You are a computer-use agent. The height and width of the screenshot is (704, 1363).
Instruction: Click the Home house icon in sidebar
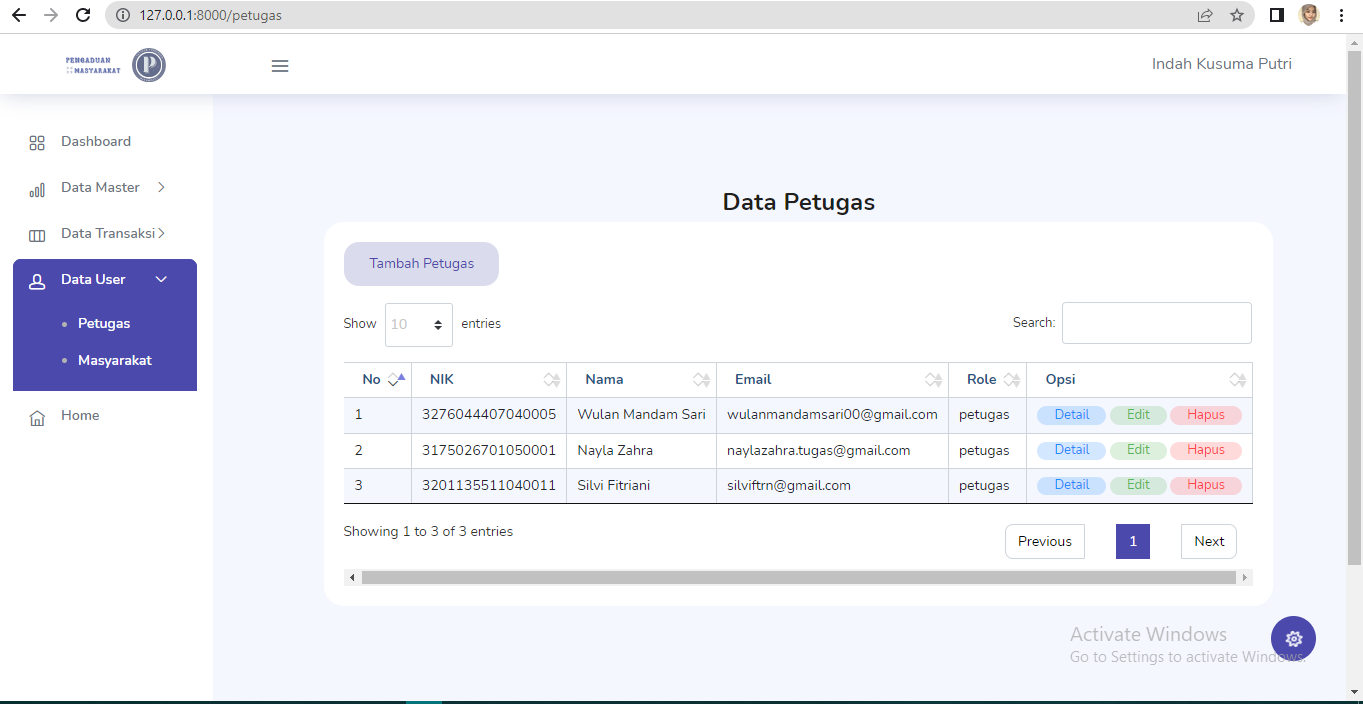pyautogui.click(x=37, y=417)
